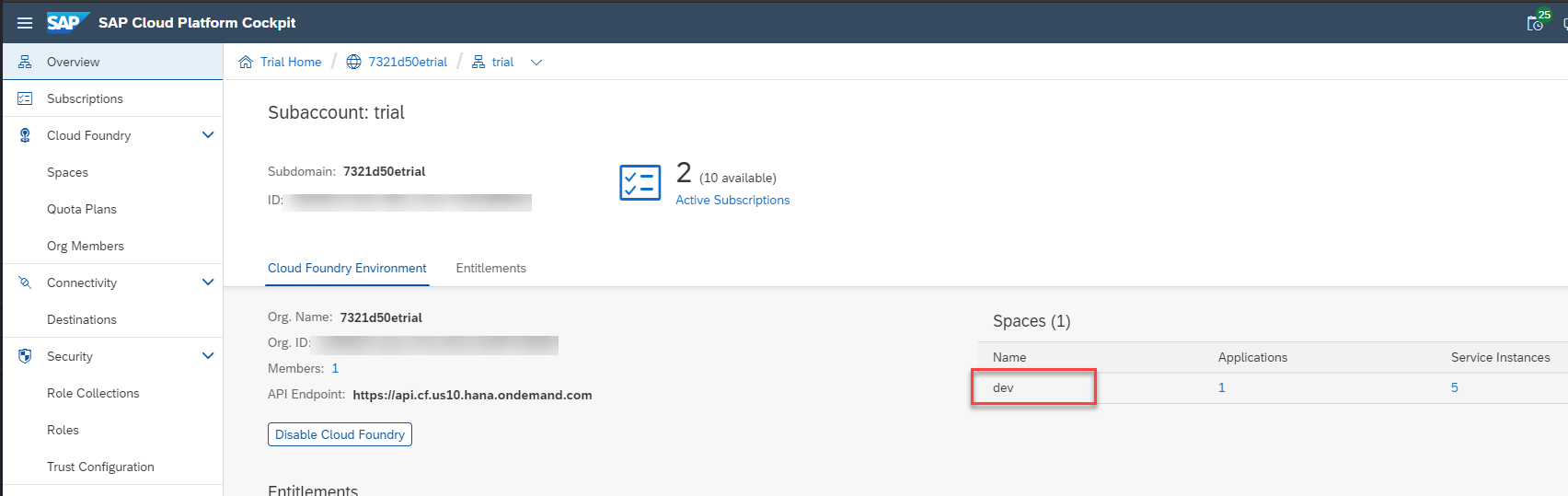This screenshot has height=496, width=1568.
Task: Click the Subscriptions sidebar icon
Action: [x=25, y=98]
